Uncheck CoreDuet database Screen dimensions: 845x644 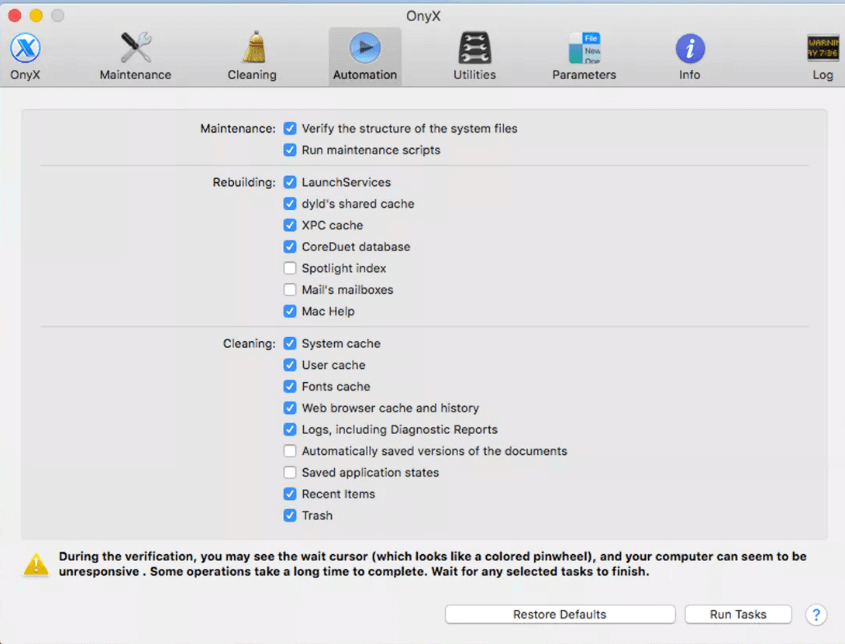[290, 247]
